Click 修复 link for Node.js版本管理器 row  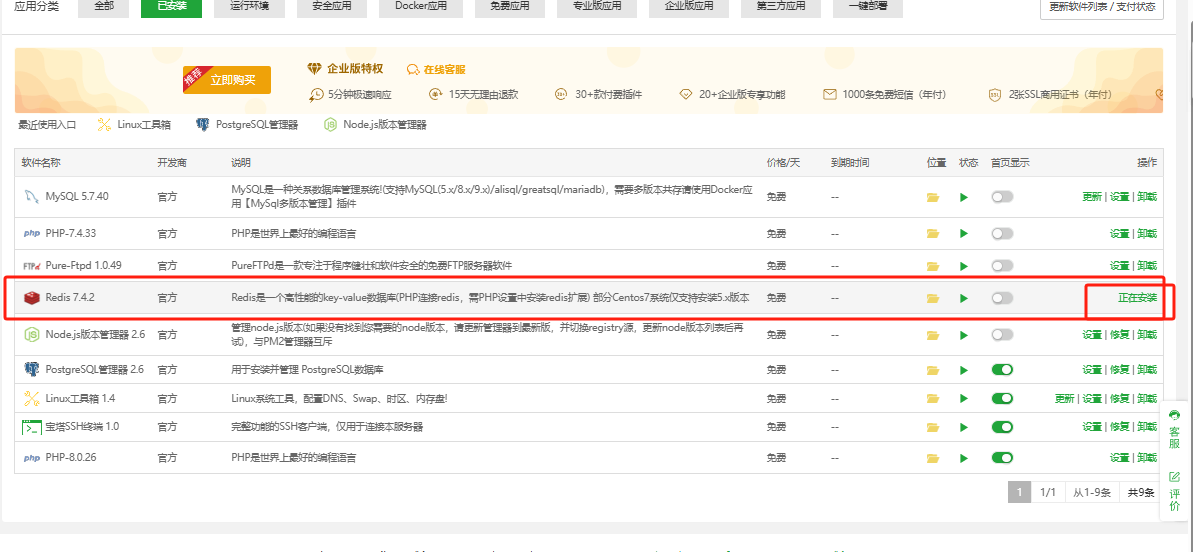pyautogui.click(x=1119, y=335)
